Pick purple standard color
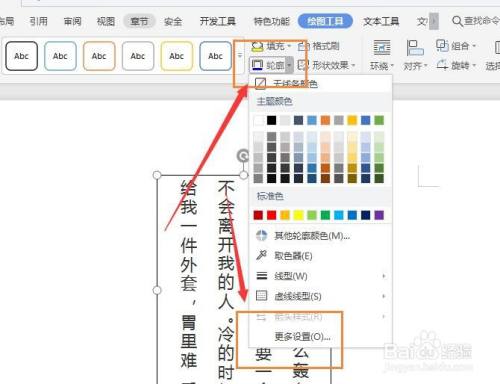The height and width of the screenshot is (384, 500). (x=379, y=215)
